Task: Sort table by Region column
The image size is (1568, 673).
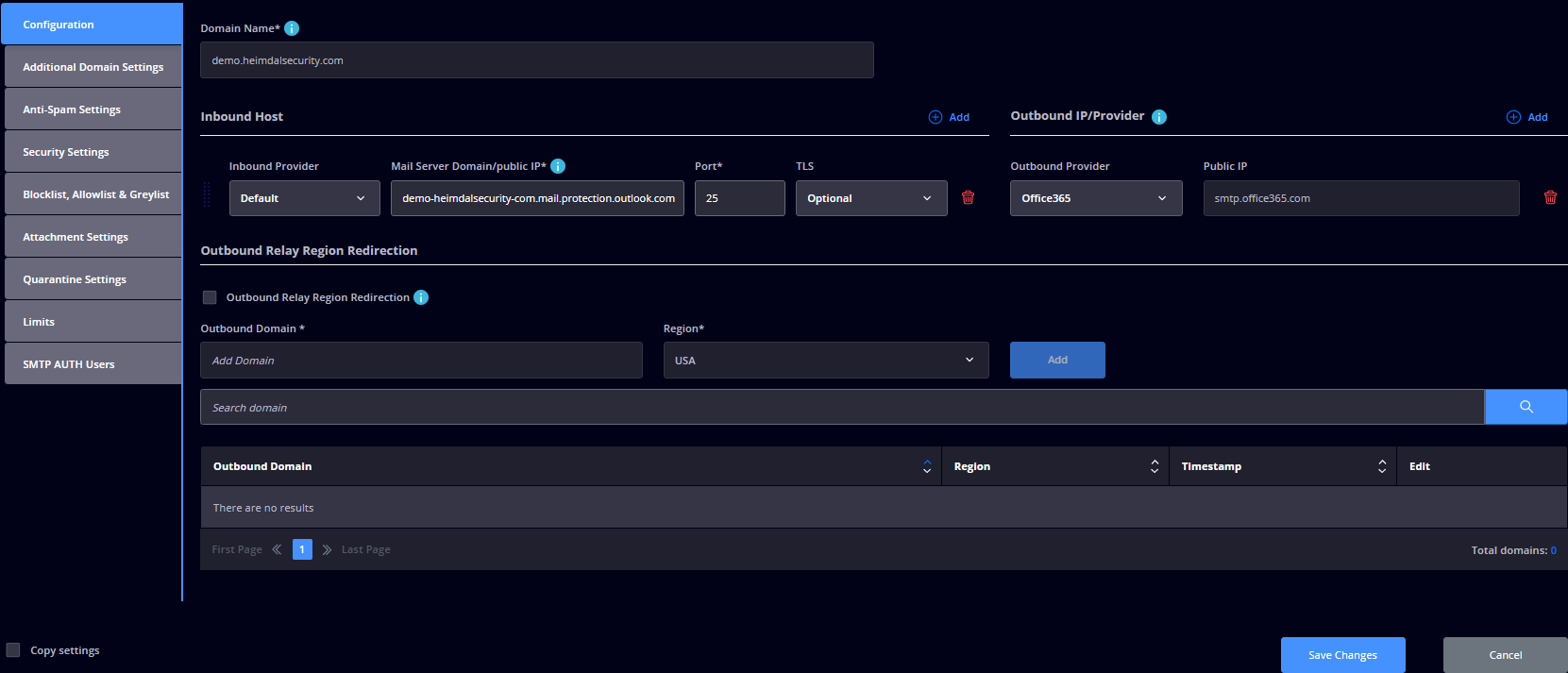Action: point(1155,466)
